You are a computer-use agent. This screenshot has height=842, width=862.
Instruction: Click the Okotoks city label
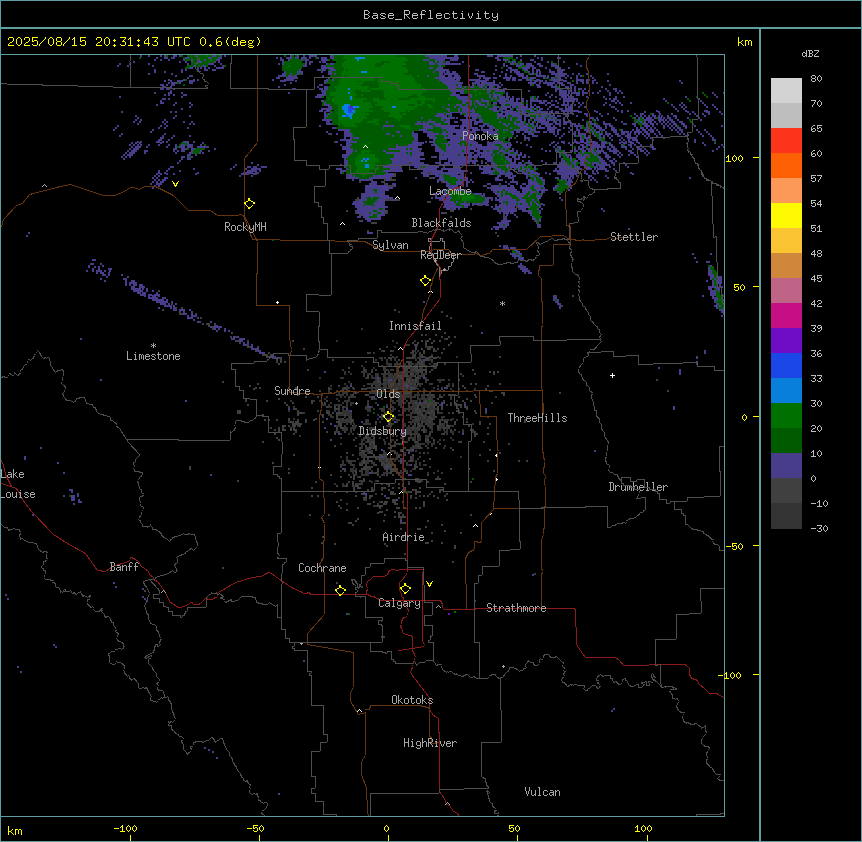pos(412,700)
